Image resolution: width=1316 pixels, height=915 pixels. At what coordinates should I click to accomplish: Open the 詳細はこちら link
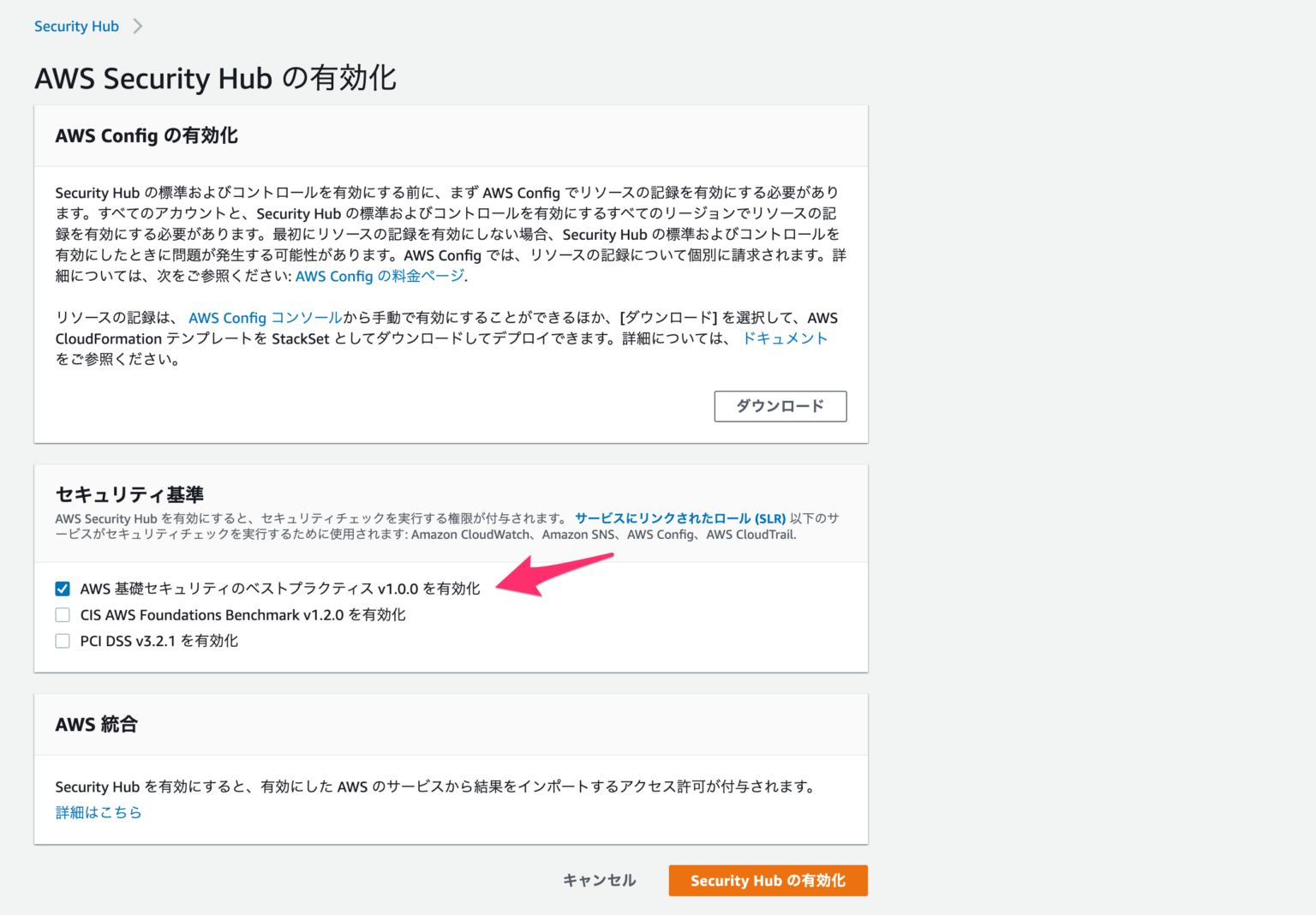(98, 812)
